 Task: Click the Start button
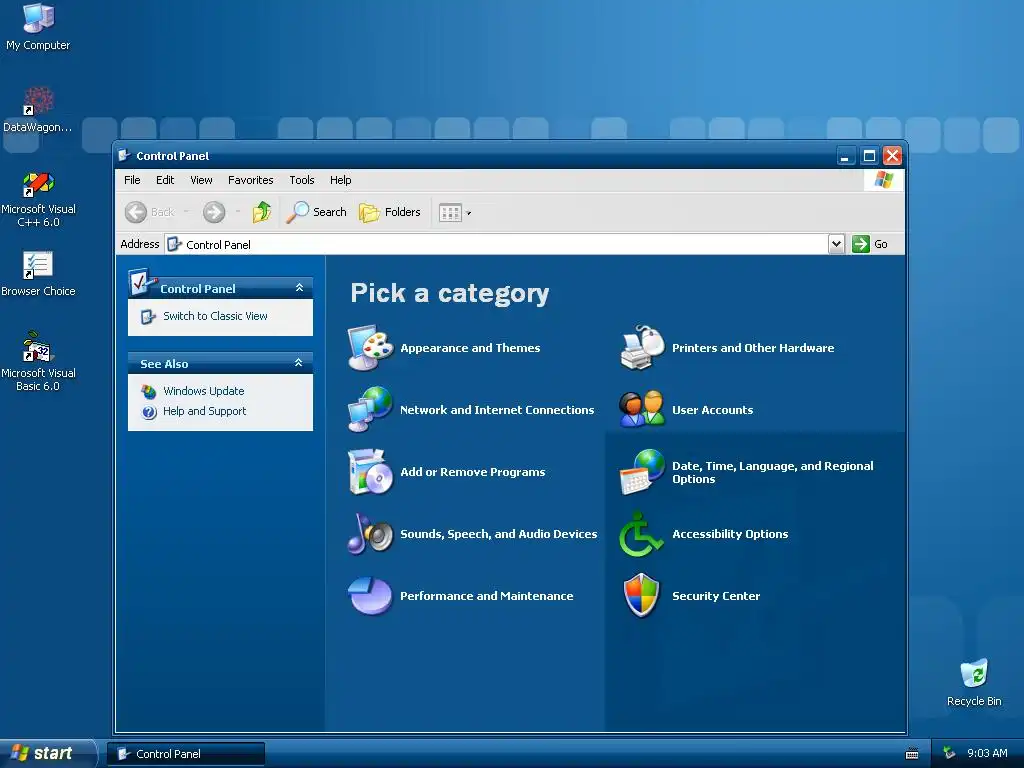(47, 754)
